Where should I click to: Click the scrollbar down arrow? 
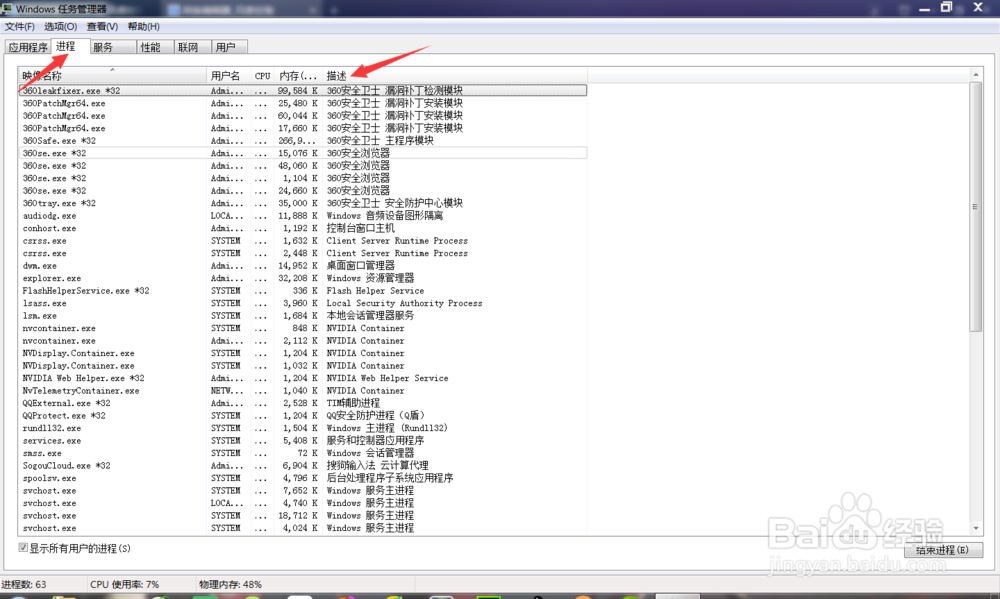coord(976,528)
